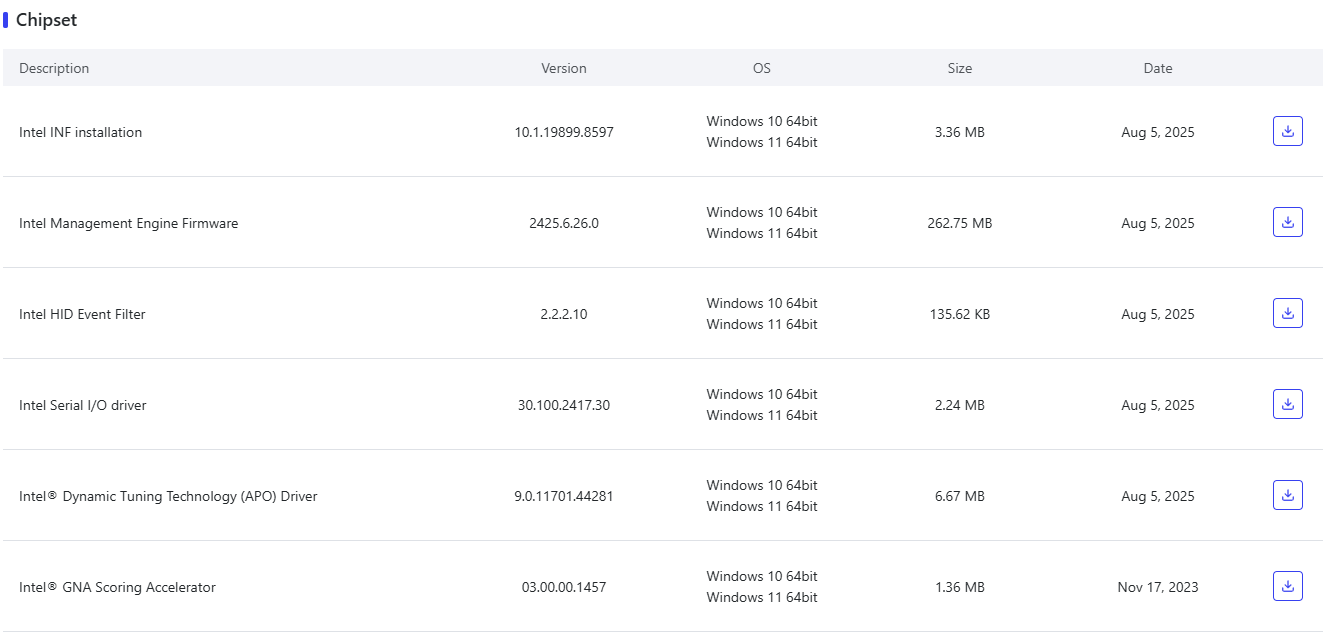The image size is (1337, 640).
Task: Click the 1.36 MB size value
Action: (x=960, y=587)
